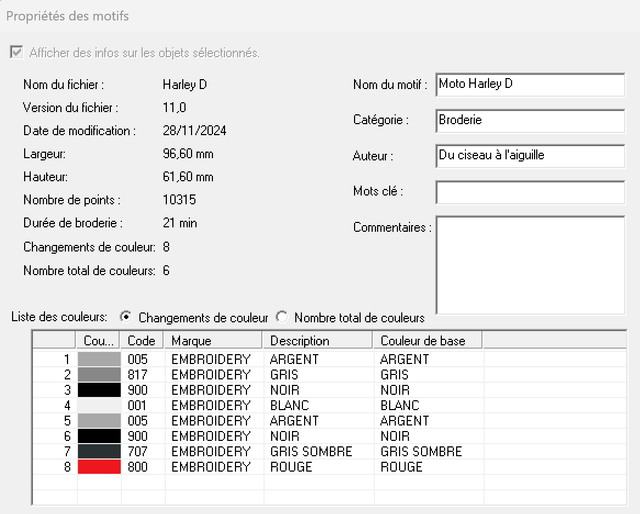
Task: Select 'Changements de couleur' radio button
Action: [126, 317]
